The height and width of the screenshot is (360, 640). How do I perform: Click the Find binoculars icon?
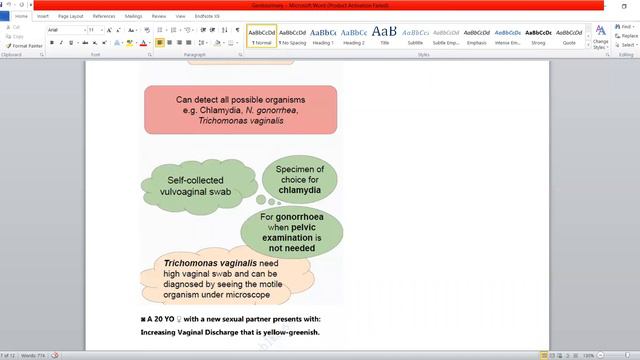point(618,27)
